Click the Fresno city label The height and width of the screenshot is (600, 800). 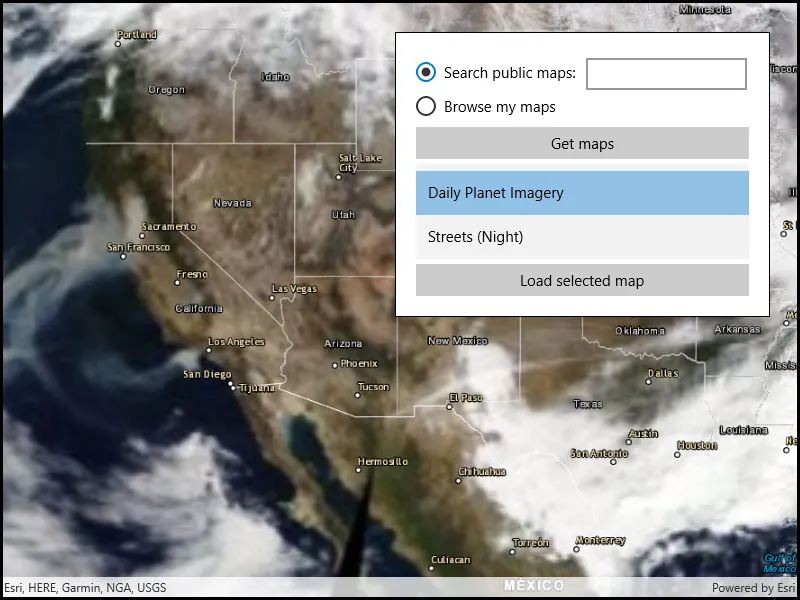(x=192, y=274)
